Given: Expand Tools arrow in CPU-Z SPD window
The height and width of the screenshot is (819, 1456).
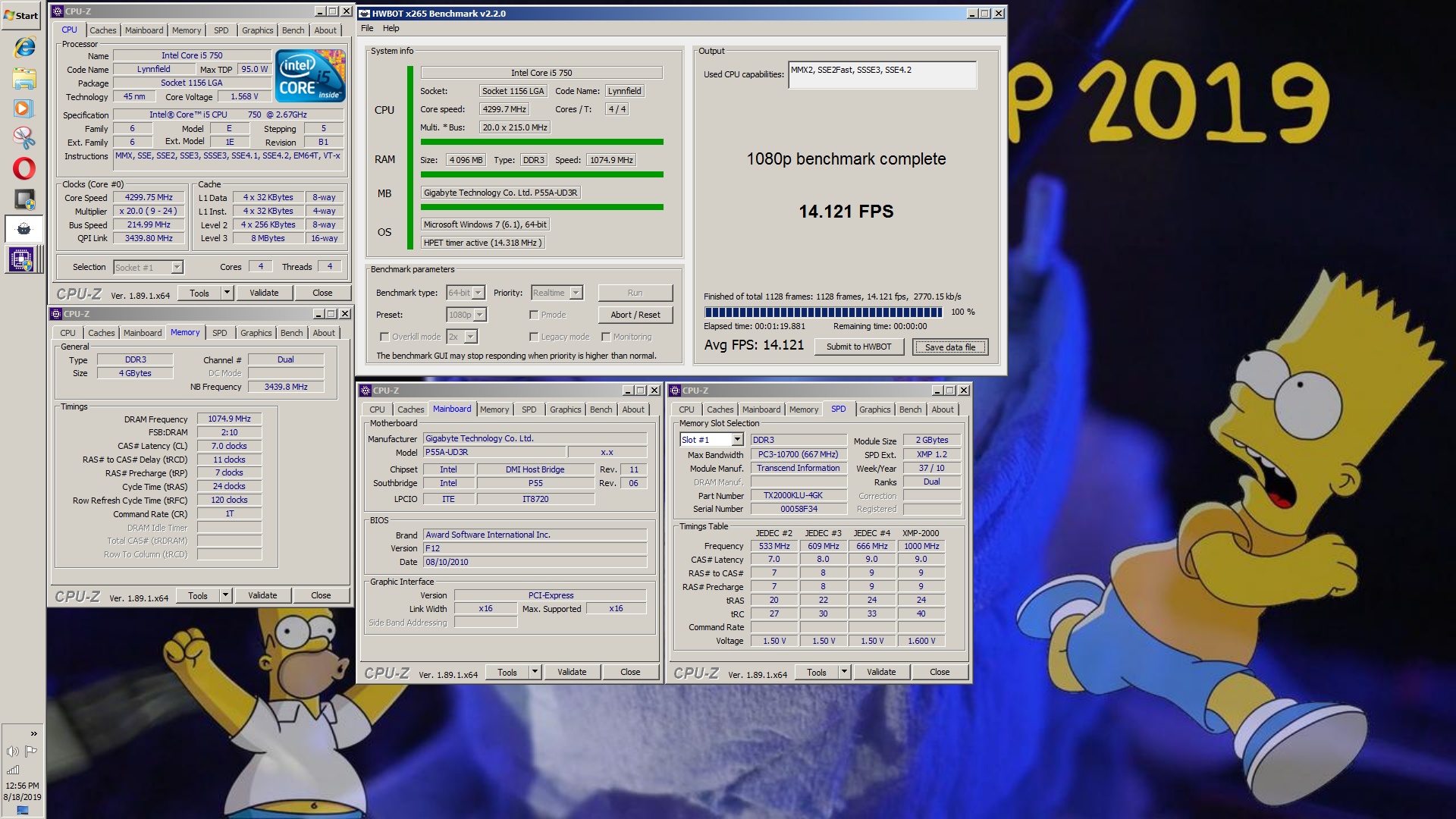Looking at the screenshot, I should click(x=844, y=672).
